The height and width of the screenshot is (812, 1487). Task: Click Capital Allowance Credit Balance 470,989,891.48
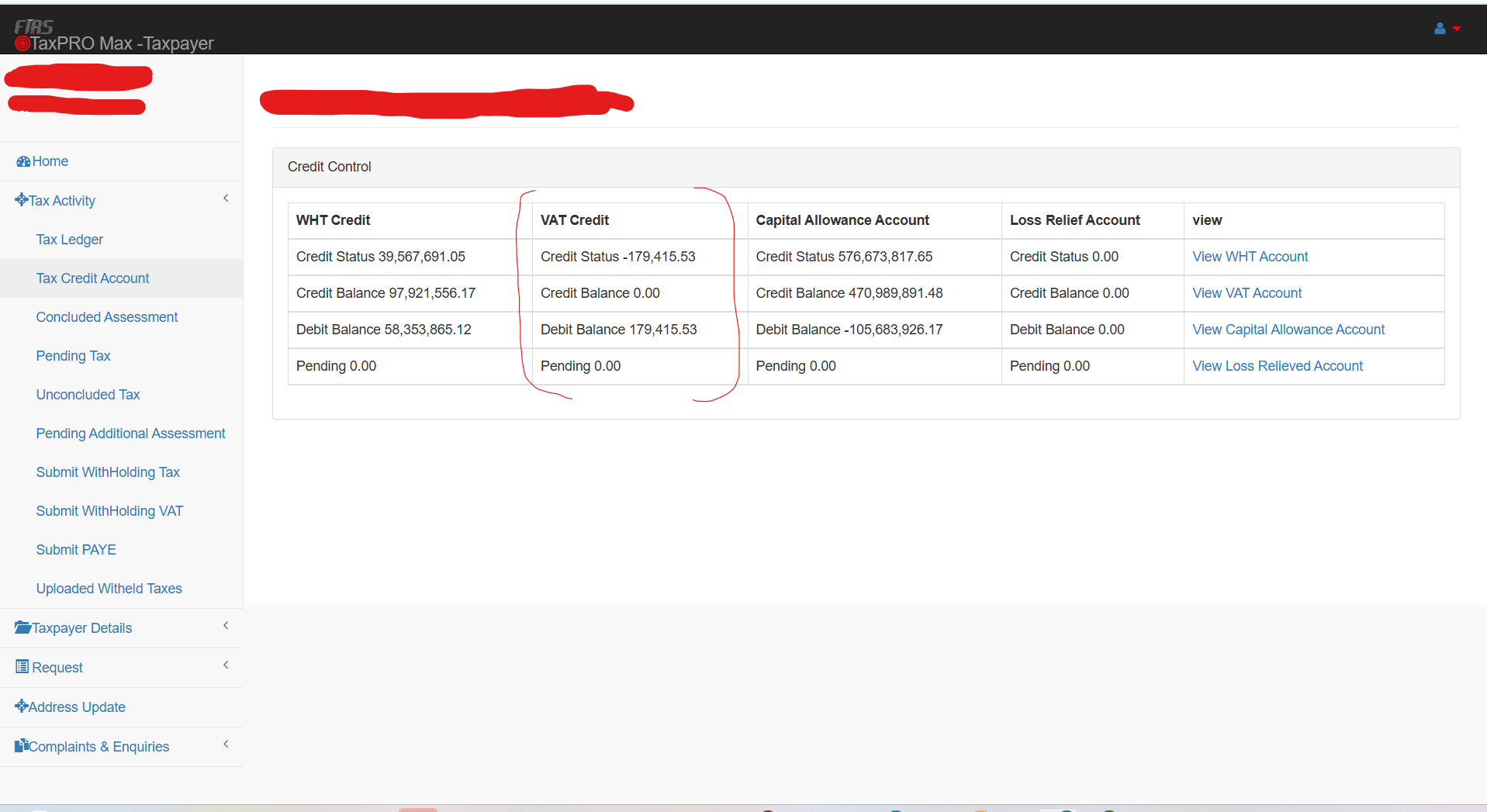coord(875,293)
